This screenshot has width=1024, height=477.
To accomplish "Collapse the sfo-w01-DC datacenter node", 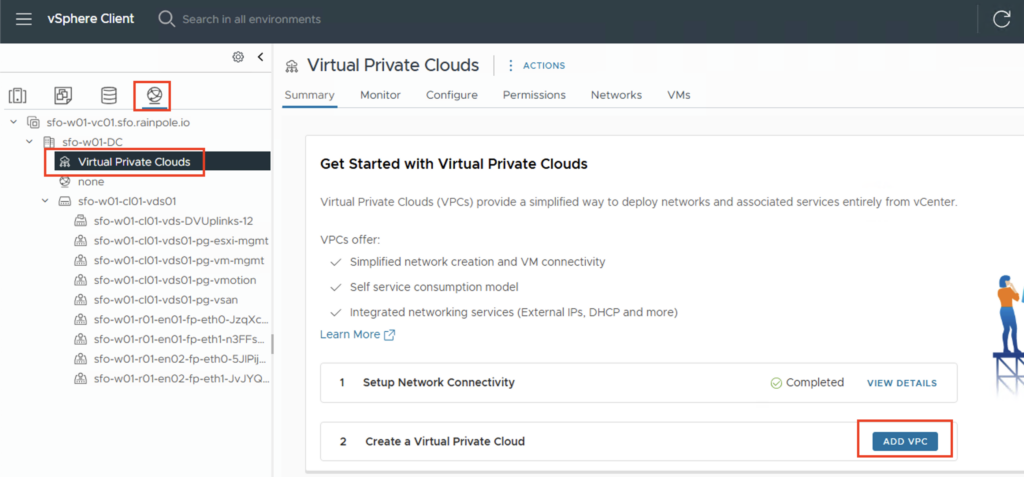I will tap(29, 142).
